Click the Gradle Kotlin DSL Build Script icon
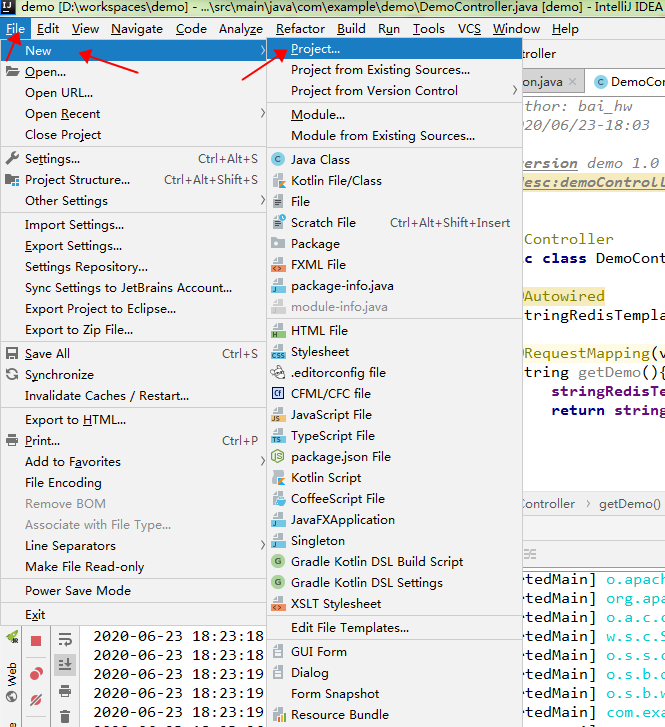The width and height of the screenshot is (665, 727). [x=278, y=561]
